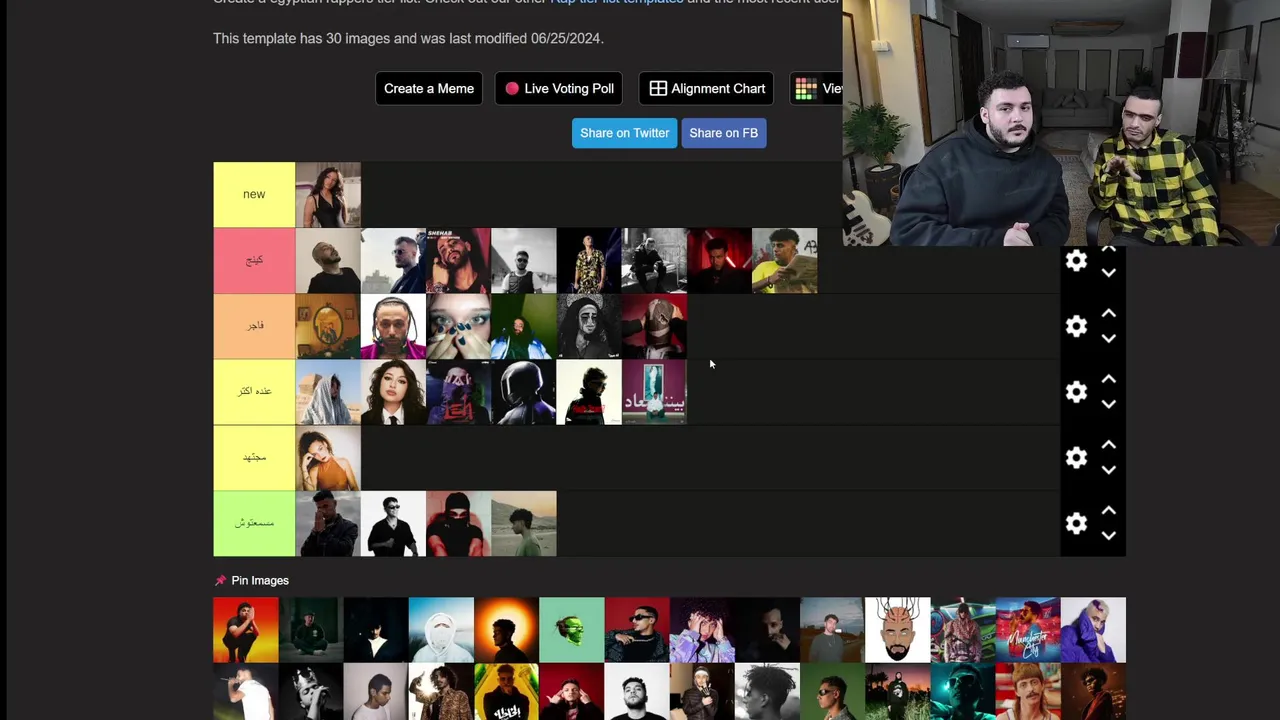Select the pink كينج tier label
1280x720 pixels.
[254, 261]
